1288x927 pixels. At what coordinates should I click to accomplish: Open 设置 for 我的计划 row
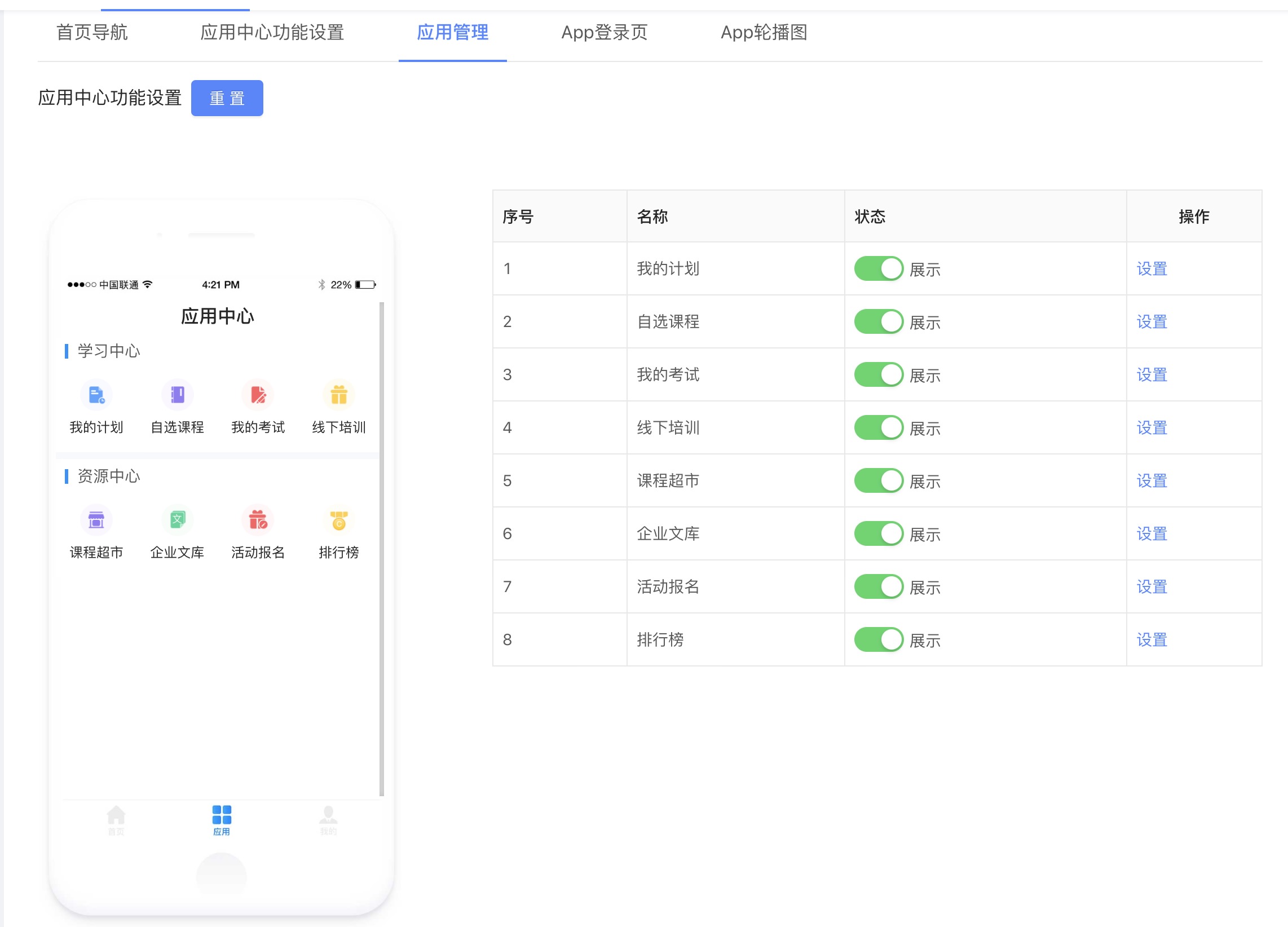tap(1152, 268)
